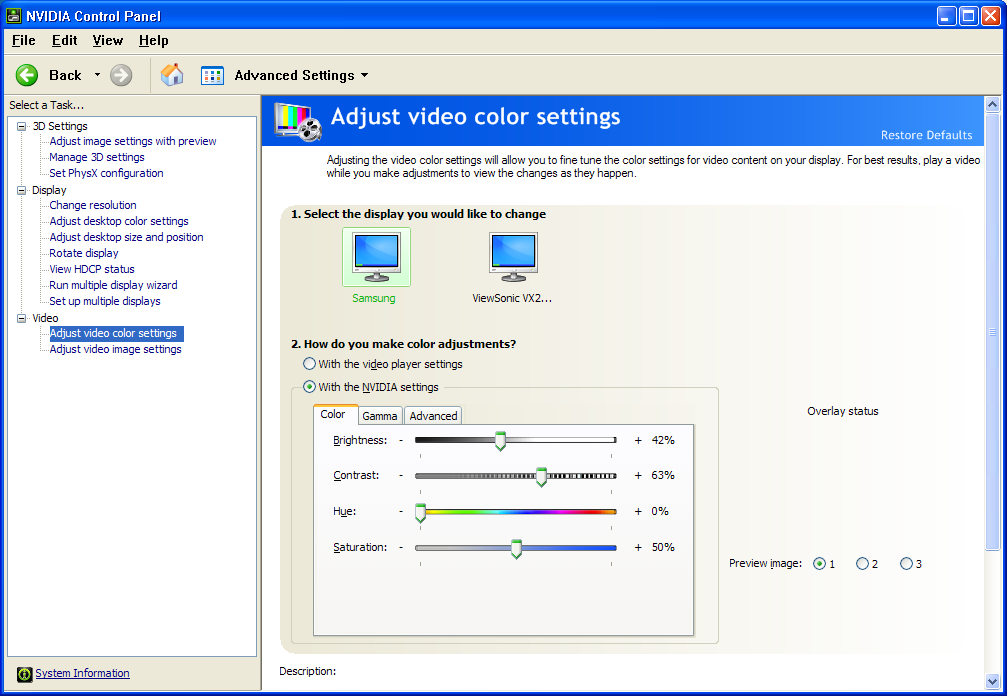Switch to the Advanced tab
Screen dimensions: 1007x696
[x=433, y=416]
